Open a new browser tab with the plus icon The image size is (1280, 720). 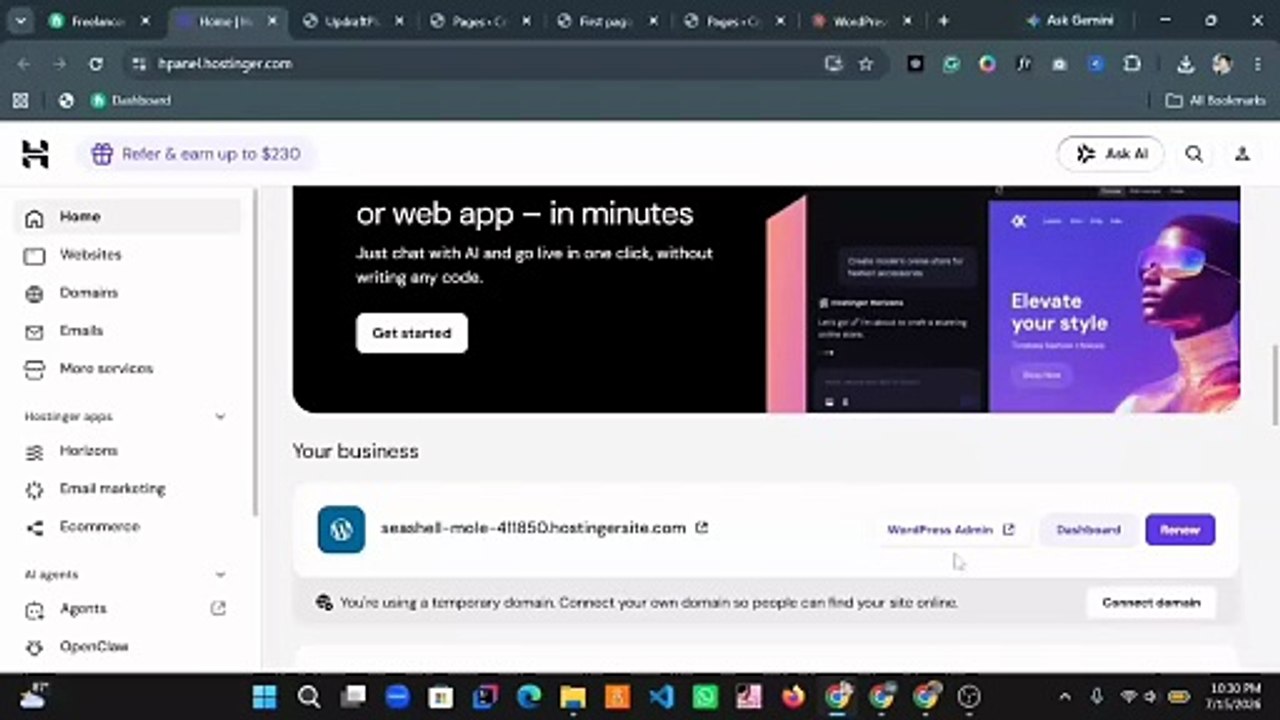coord(943,20)
